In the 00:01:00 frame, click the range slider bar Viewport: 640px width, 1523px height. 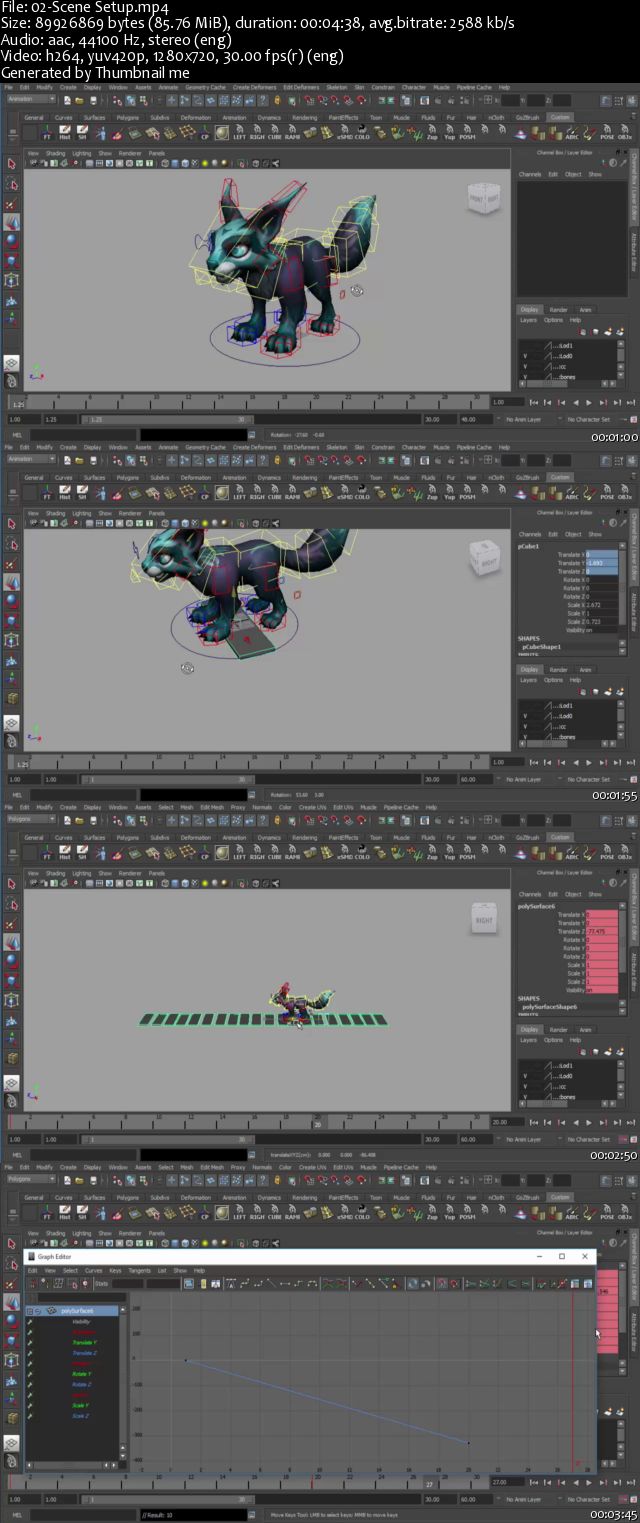pyautogui.click(x=166, y=419)
